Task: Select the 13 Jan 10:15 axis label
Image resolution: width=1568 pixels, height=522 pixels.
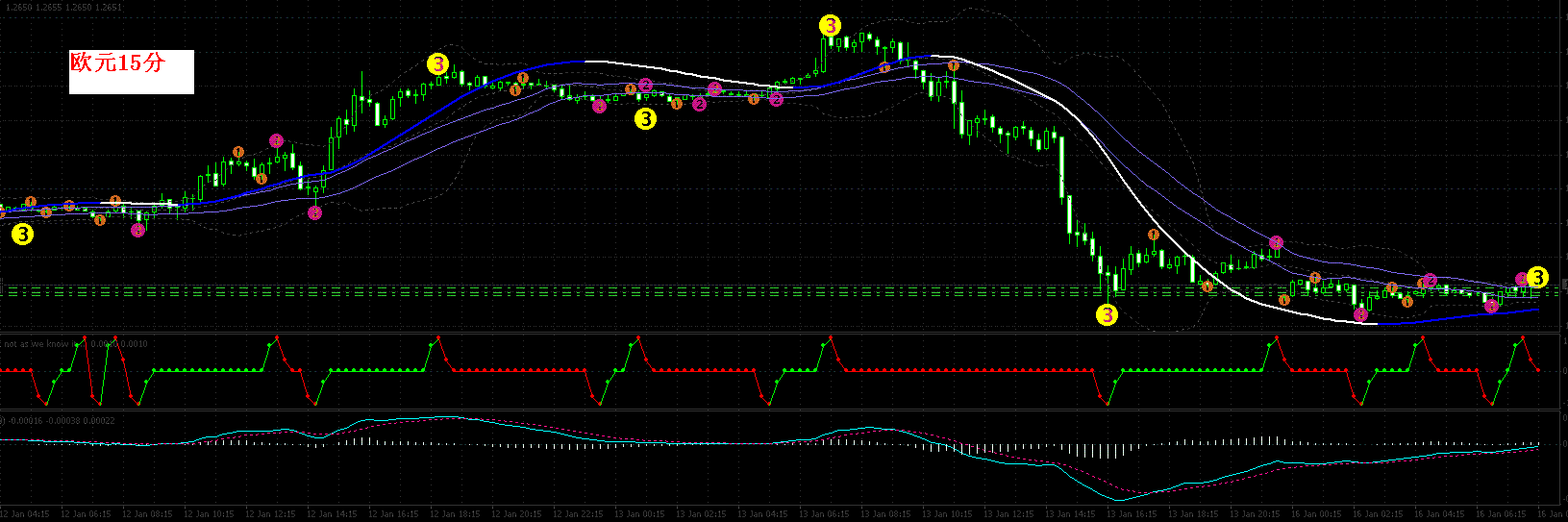Action: (947, 514)
